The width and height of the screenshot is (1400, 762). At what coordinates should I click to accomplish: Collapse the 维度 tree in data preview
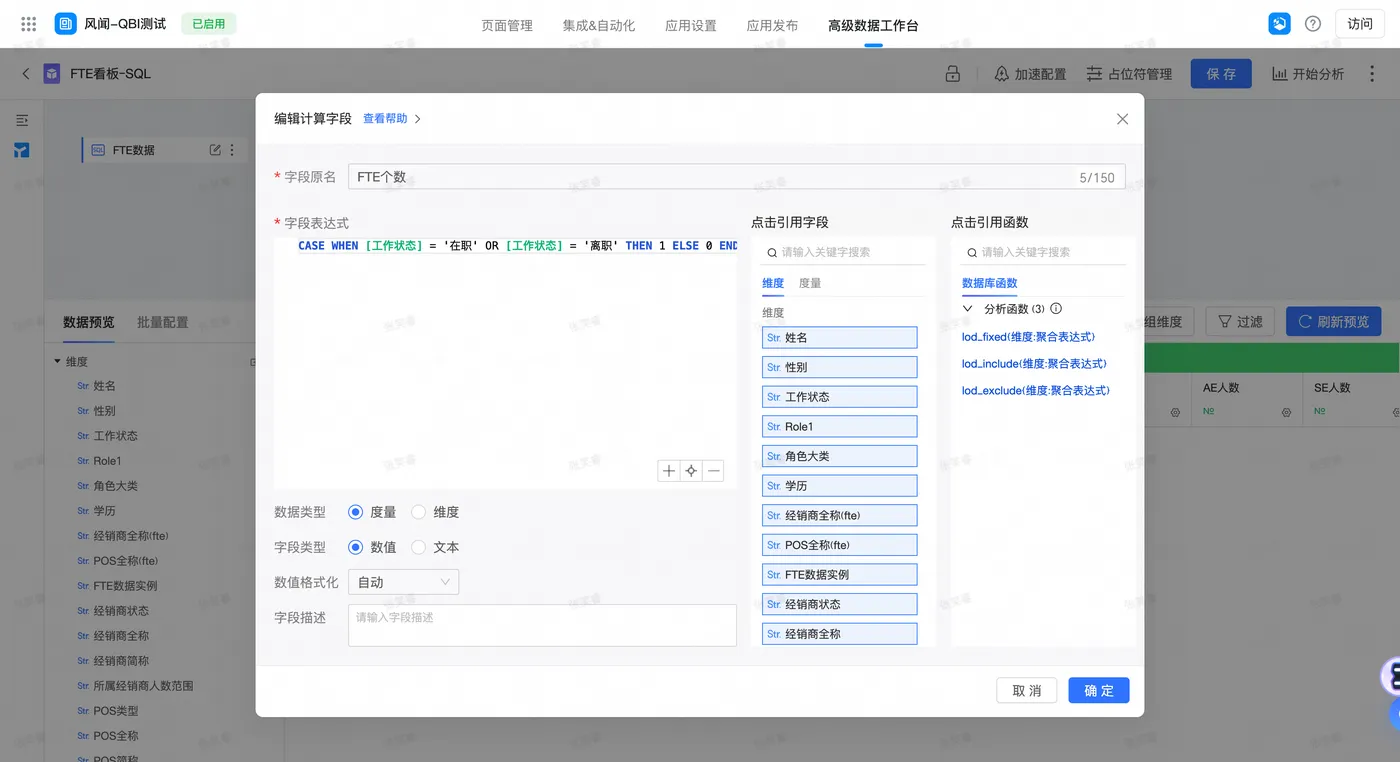coord(58,362)
